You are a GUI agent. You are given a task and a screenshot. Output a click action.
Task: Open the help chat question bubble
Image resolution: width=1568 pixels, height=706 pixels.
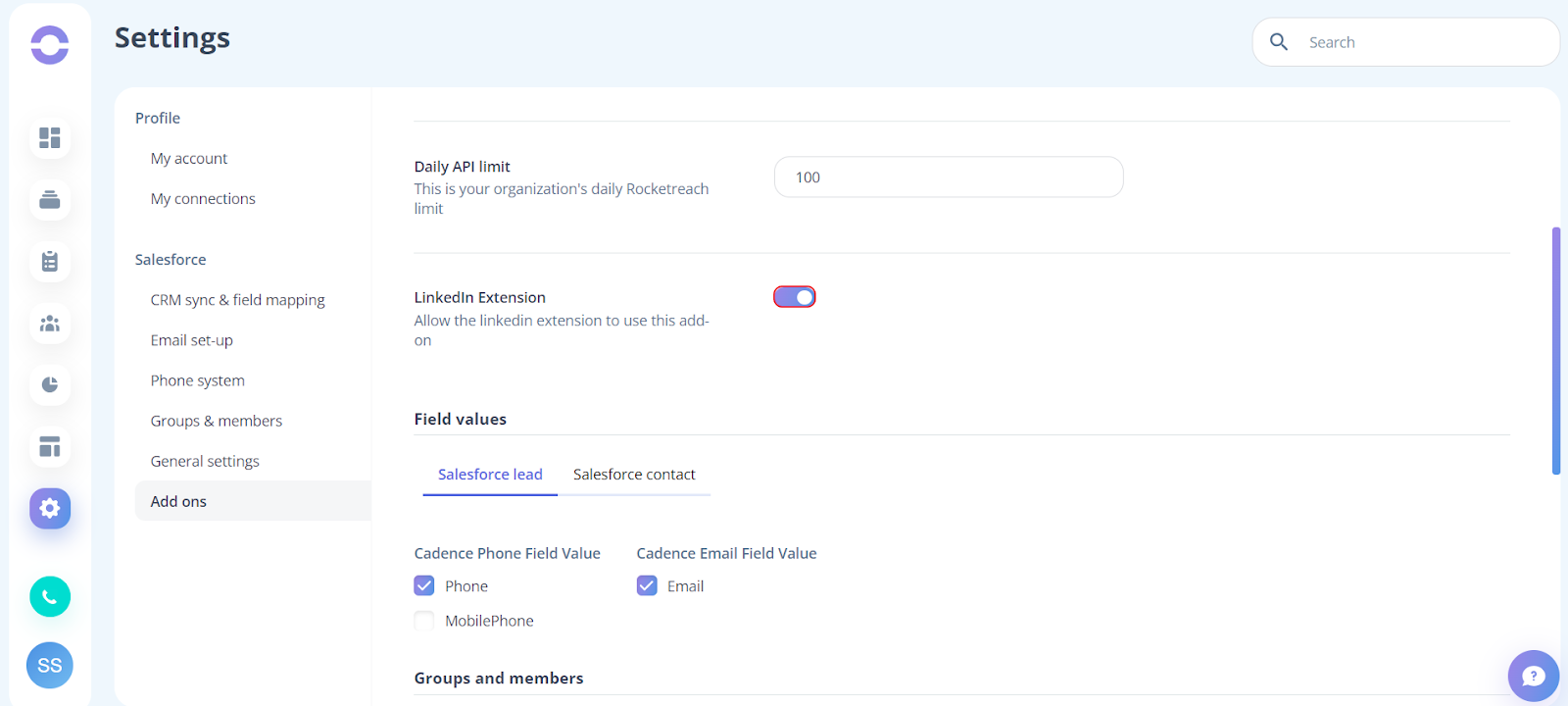pyautogui.click(x=1534, y=676)
